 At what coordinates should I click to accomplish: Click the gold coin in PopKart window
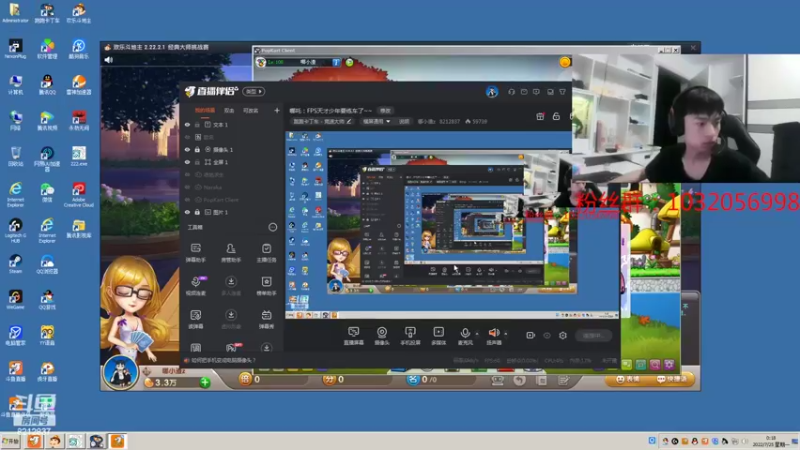point(565,62)
